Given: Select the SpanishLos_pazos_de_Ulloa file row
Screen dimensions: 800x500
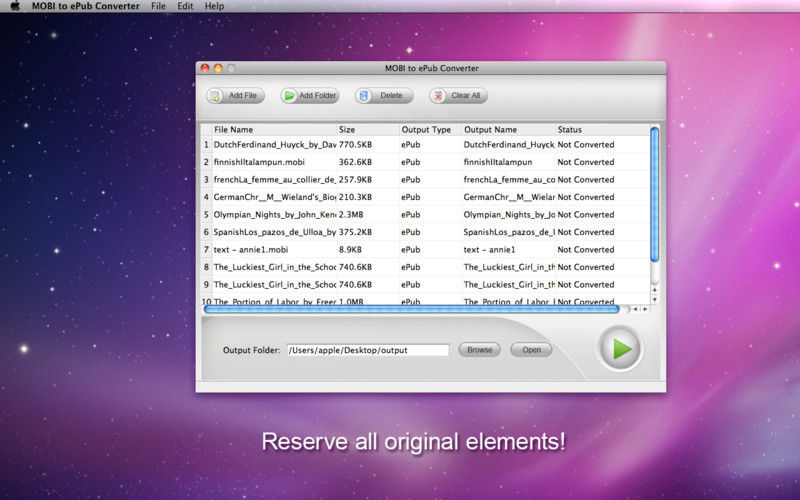Looking at the screenshot, I should click(426, 232).
